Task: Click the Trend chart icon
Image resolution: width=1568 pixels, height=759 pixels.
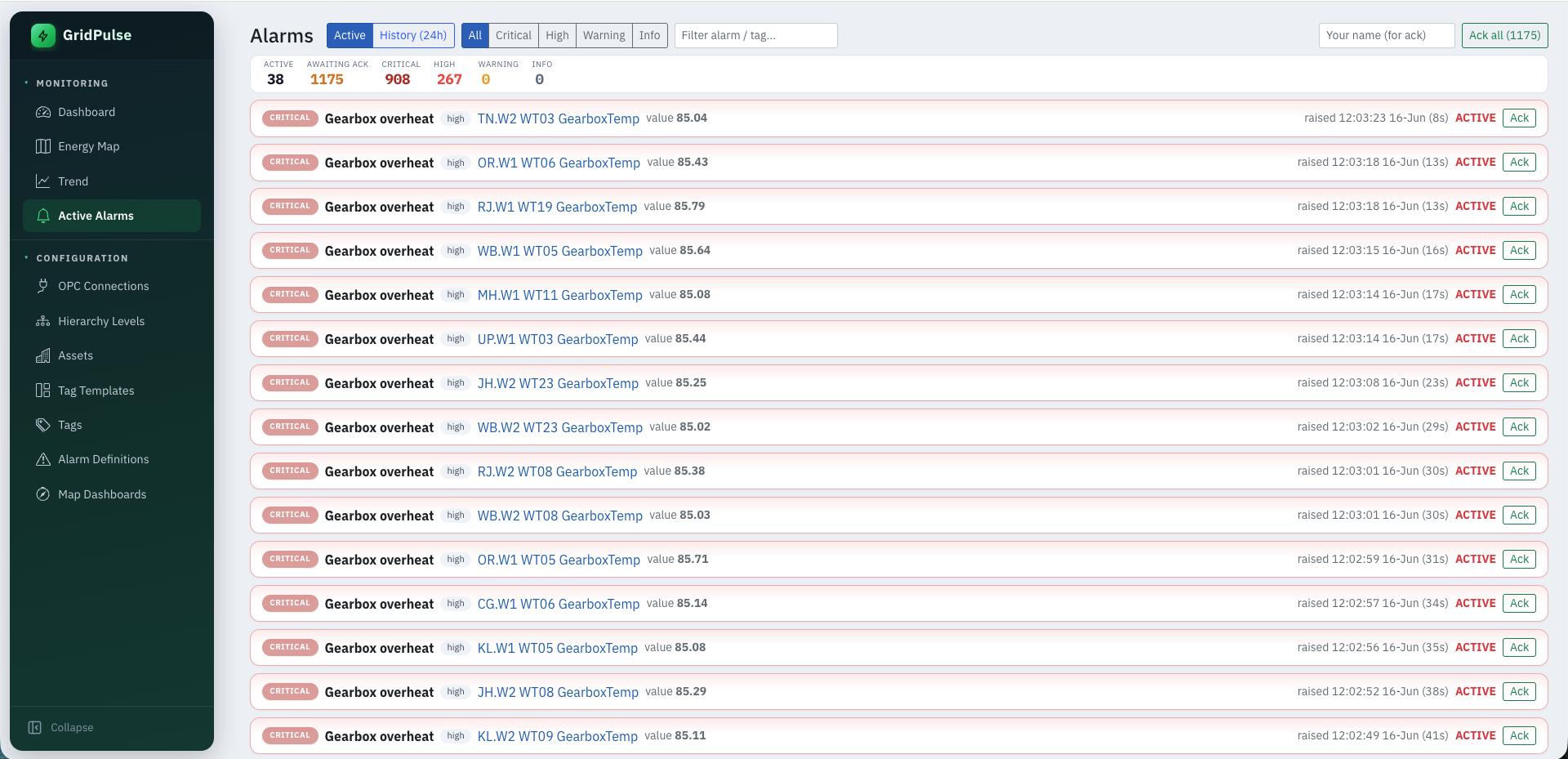Action: pyautogui.click(x=43, y=181)
